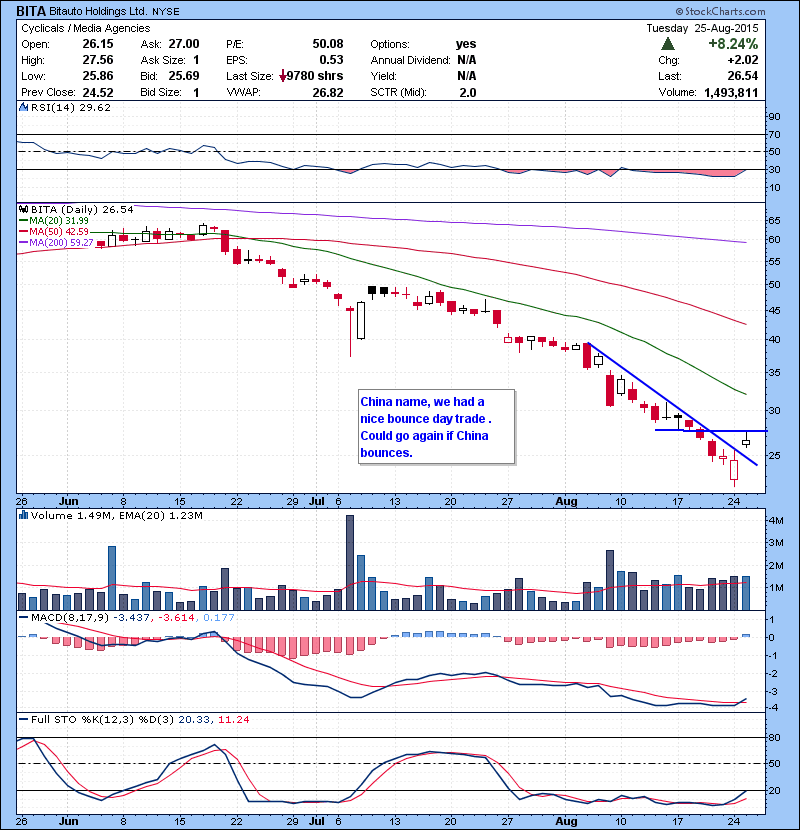Click the green up-triangle price change icon

(668, 44)
